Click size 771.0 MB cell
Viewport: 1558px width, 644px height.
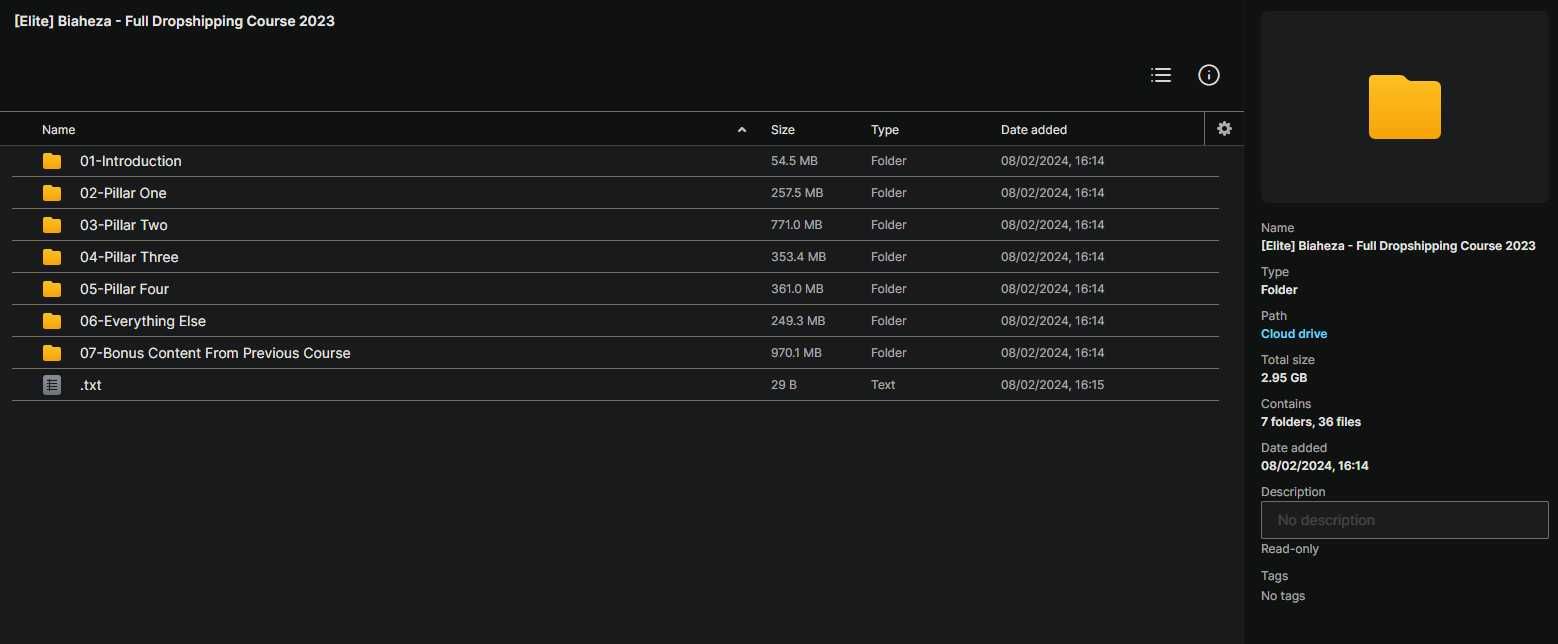(796, 225)
